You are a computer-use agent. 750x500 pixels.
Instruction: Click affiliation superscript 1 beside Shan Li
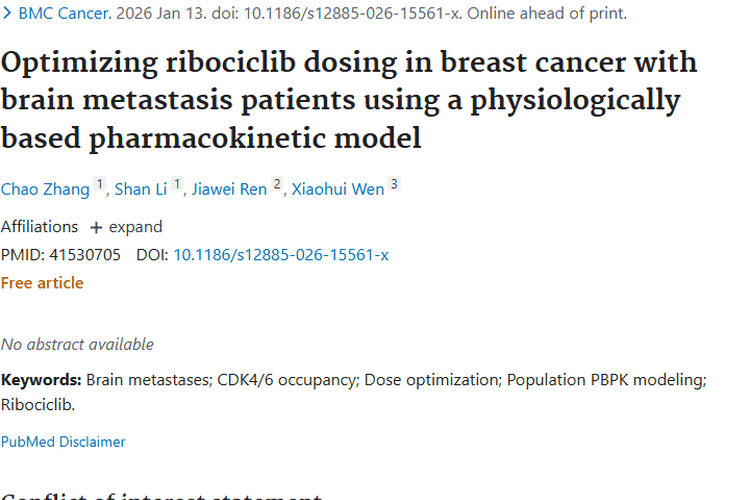coord(177,185)
